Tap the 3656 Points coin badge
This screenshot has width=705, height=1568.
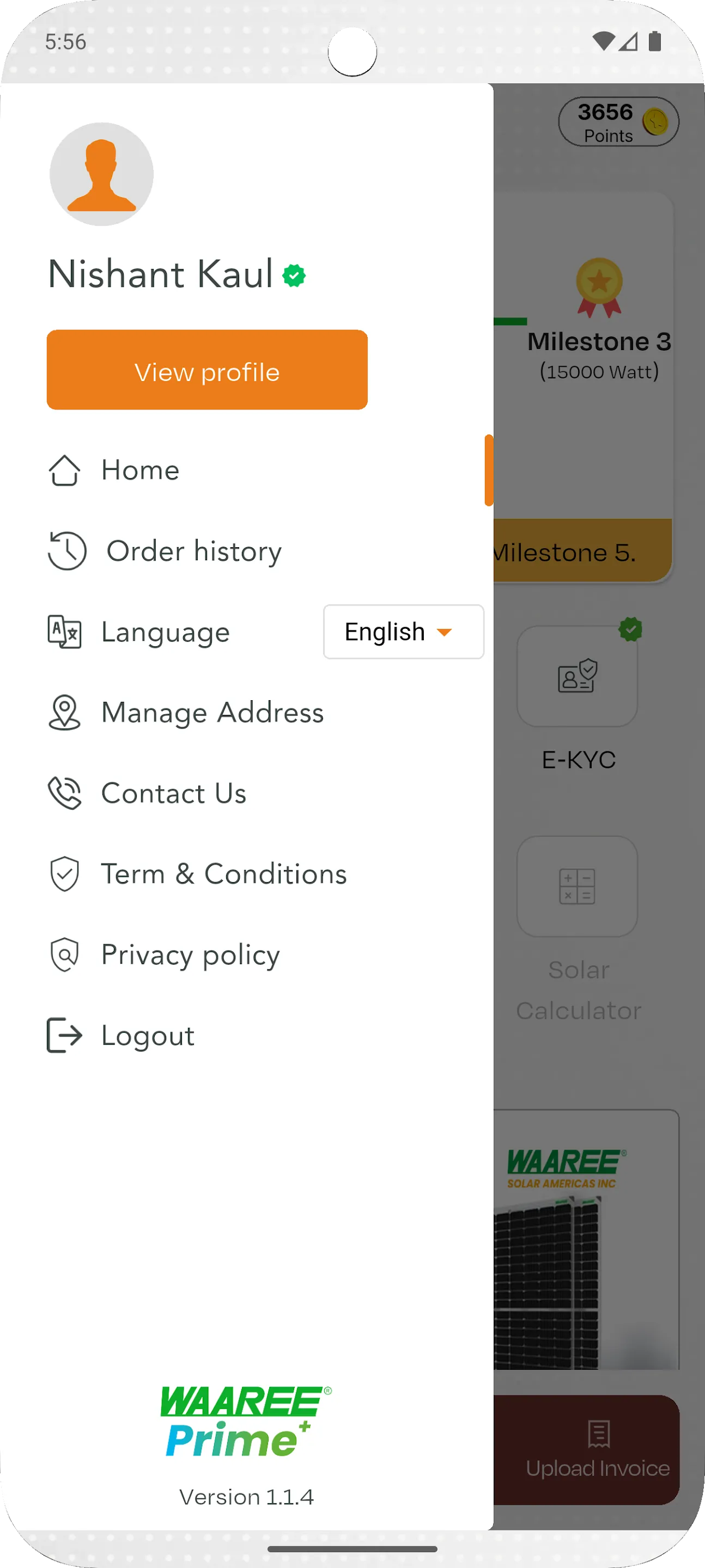click(618, 122)
